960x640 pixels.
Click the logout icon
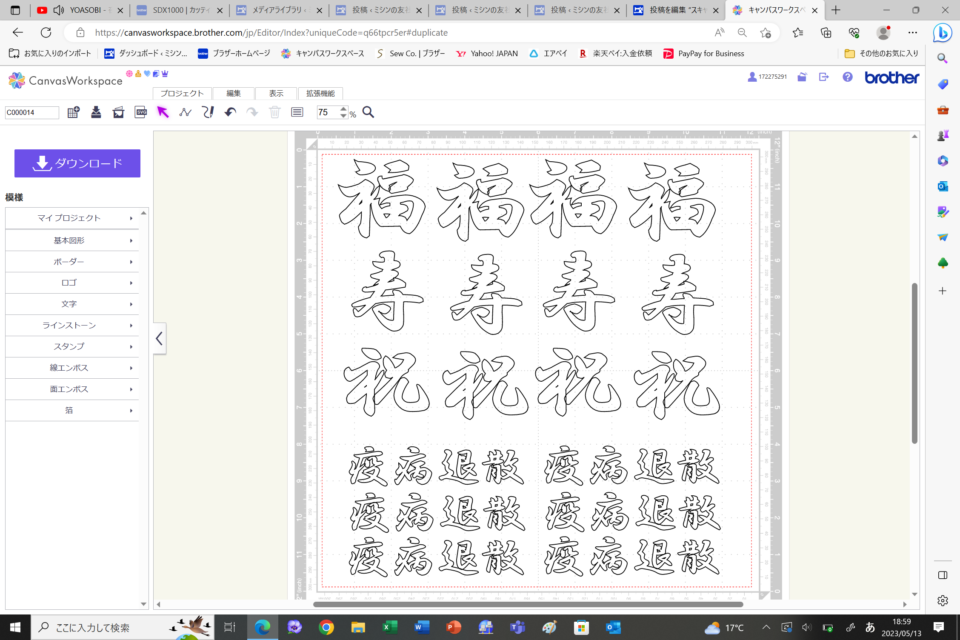click(x=824, y=77)
